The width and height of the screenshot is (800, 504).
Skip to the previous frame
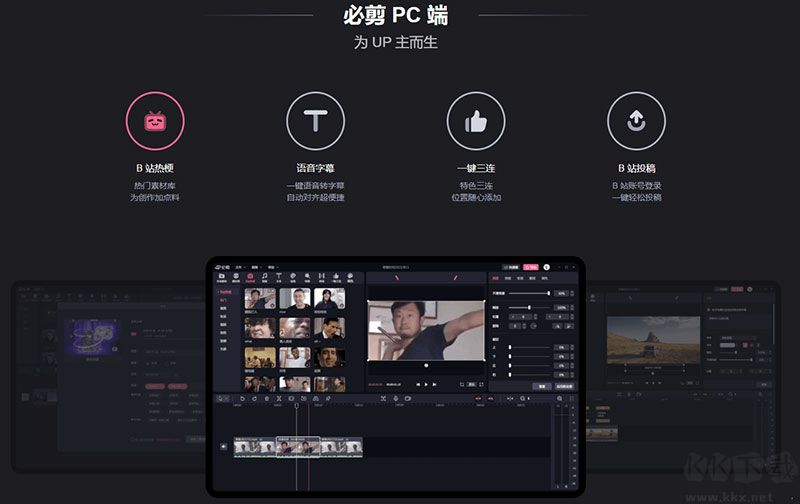click(418, 384)
